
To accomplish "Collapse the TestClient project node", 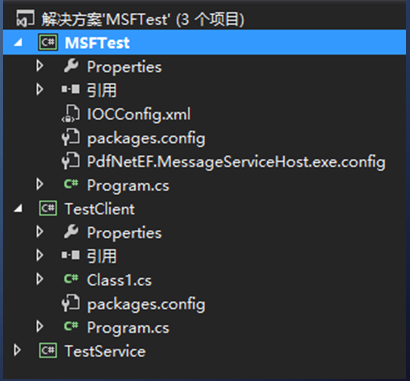I will click(x=18, y=209).
